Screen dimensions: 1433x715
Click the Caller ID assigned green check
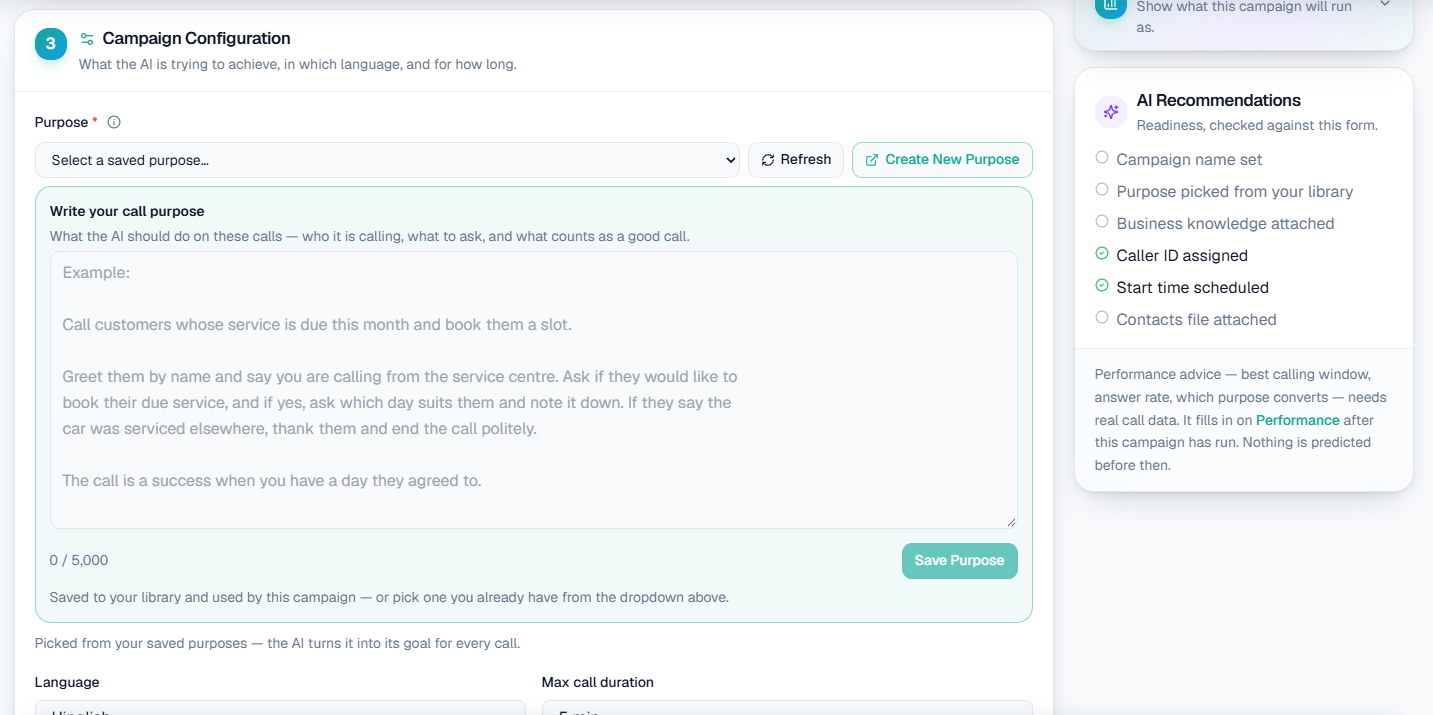pos(1102,254)
